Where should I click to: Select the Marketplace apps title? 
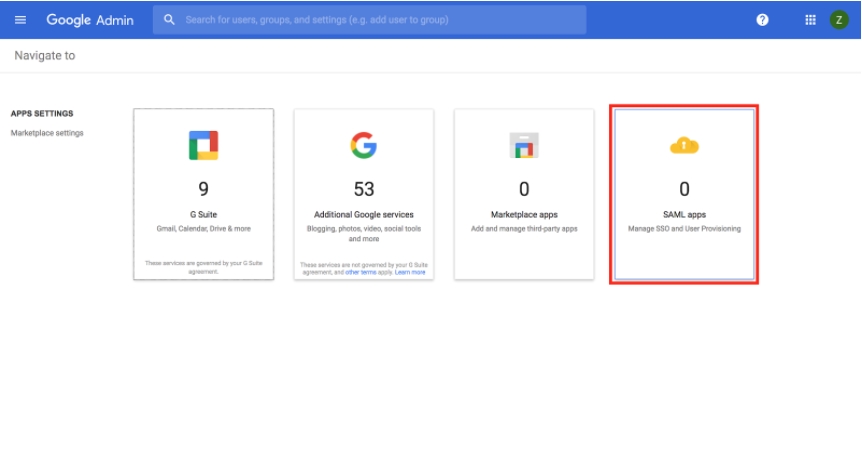pyautogui.click(x=524, y=214)
